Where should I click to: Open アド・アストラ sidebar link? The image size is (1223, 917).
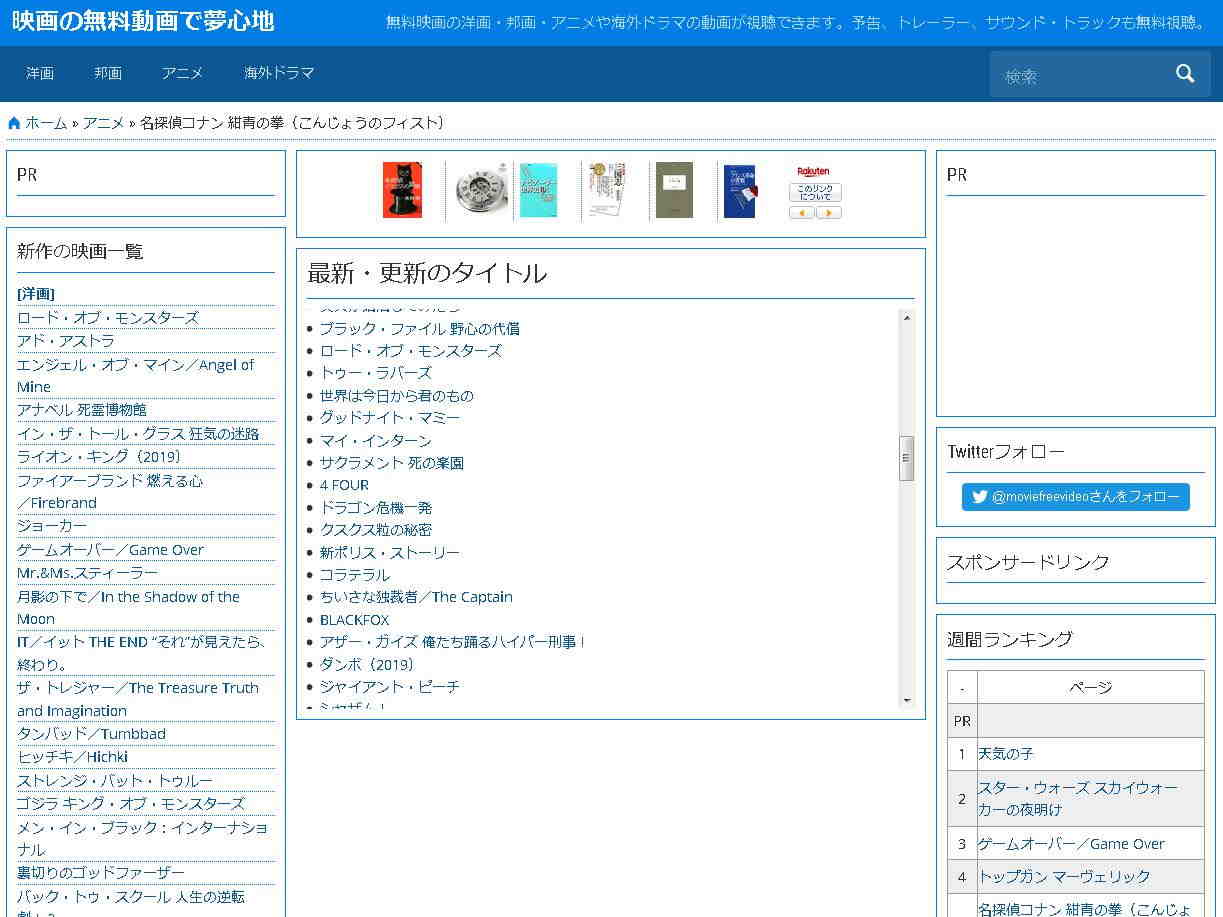pyautogui.click(x=66, y=340)
